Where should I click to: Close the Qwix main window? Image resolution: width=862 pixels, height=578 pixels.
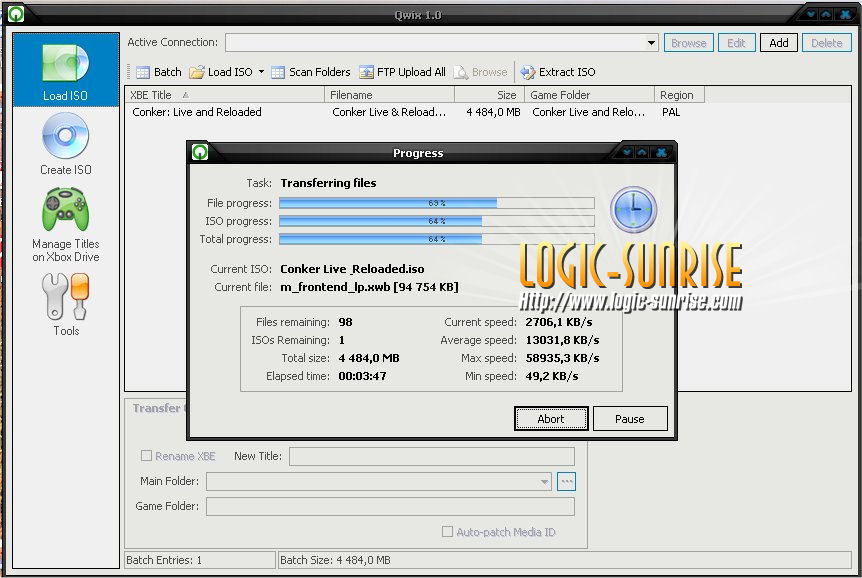(845, 14)
